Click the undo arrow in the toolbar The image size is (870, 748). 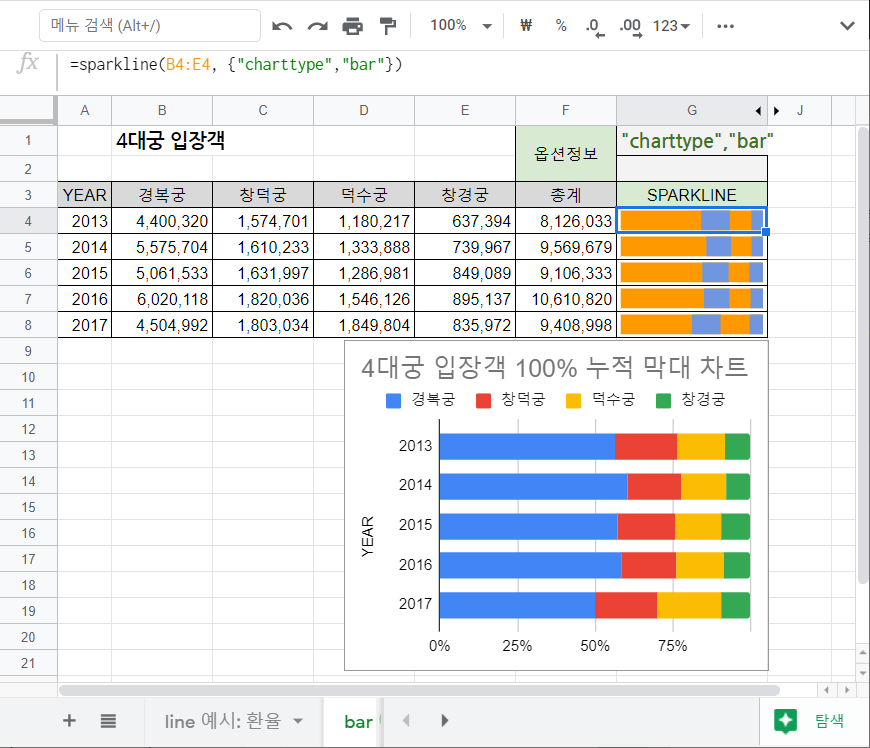tap(283, 26)
